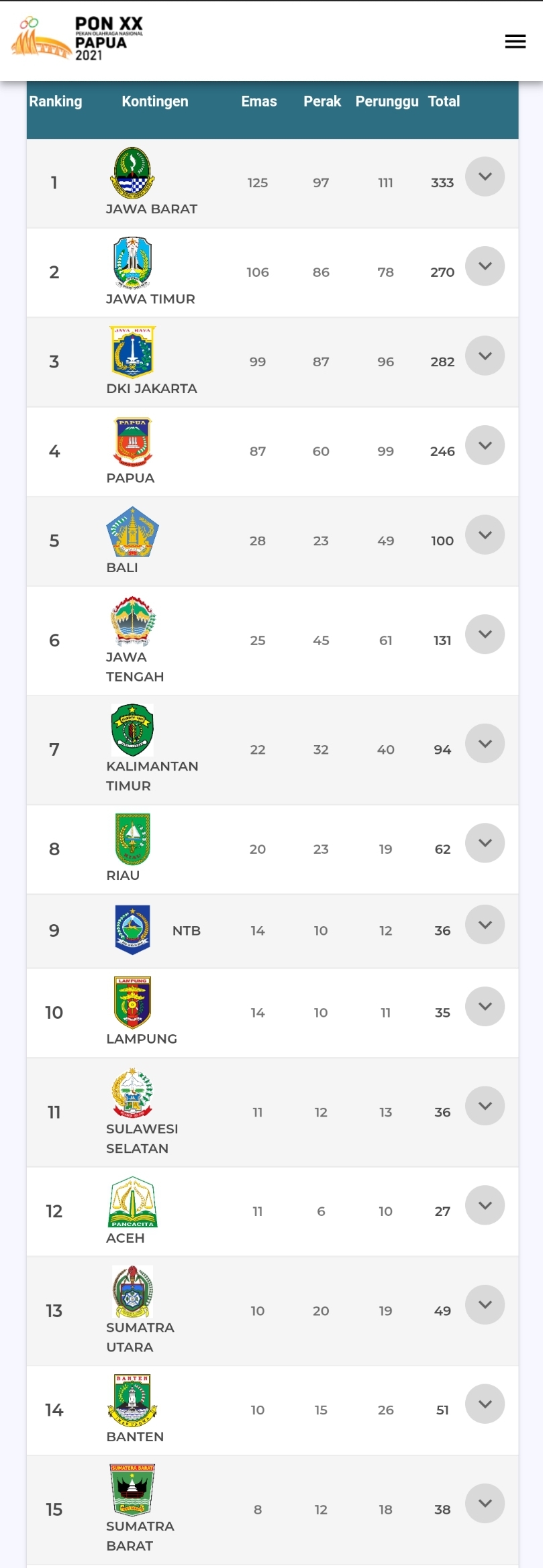Open the hamburger menu
This screenshot has width=543, height=1568.
(515, 42)
